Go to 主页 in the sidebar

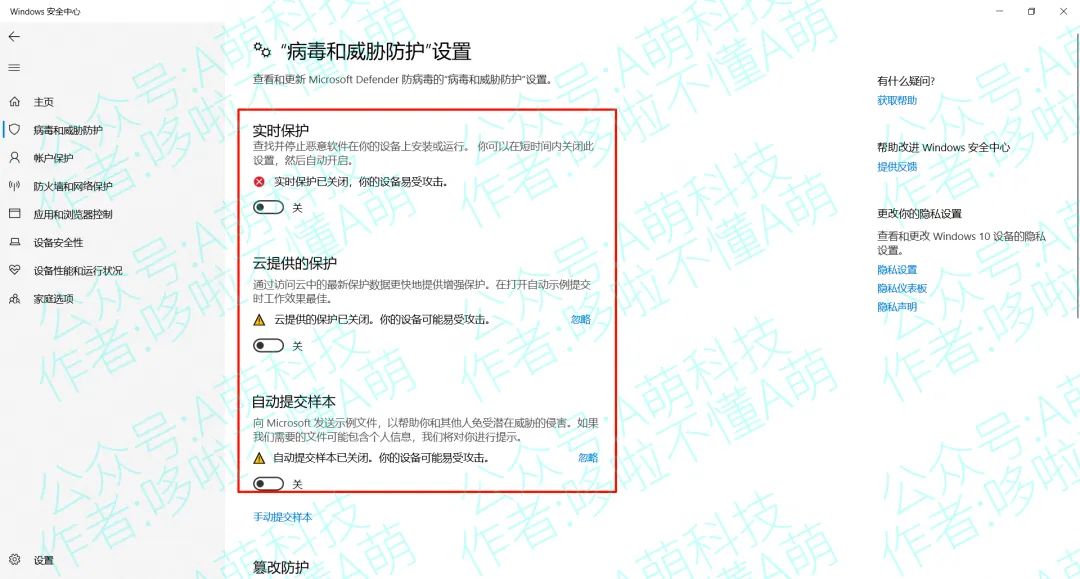(x=43, y=102)
